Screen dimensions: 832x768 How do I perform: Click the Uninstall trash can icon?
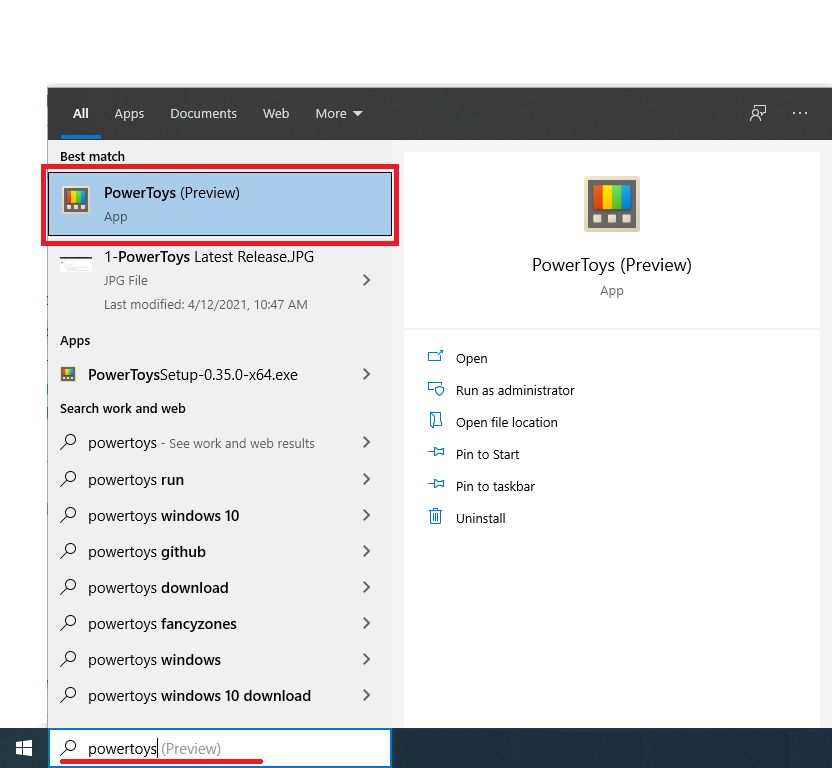pyautogui.click(x=435, y=516)
